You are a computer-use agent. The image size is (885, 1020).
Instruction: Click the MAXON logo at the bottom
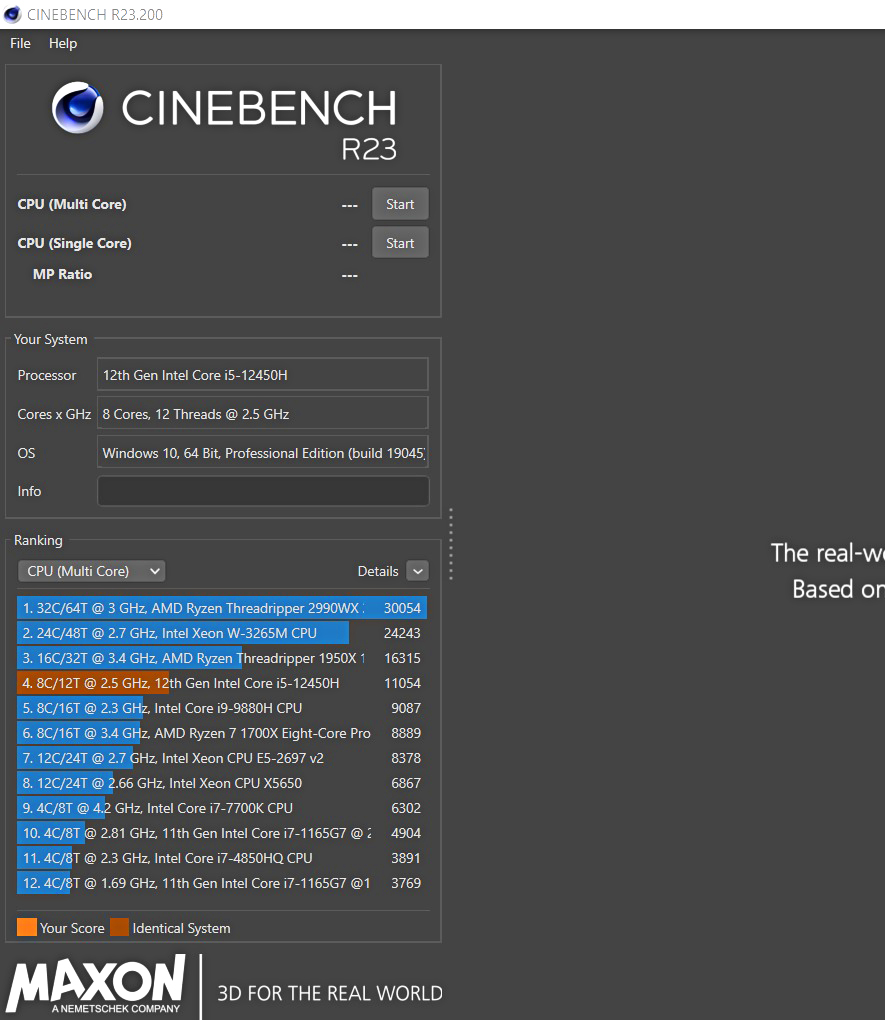[x=96, y=984]
